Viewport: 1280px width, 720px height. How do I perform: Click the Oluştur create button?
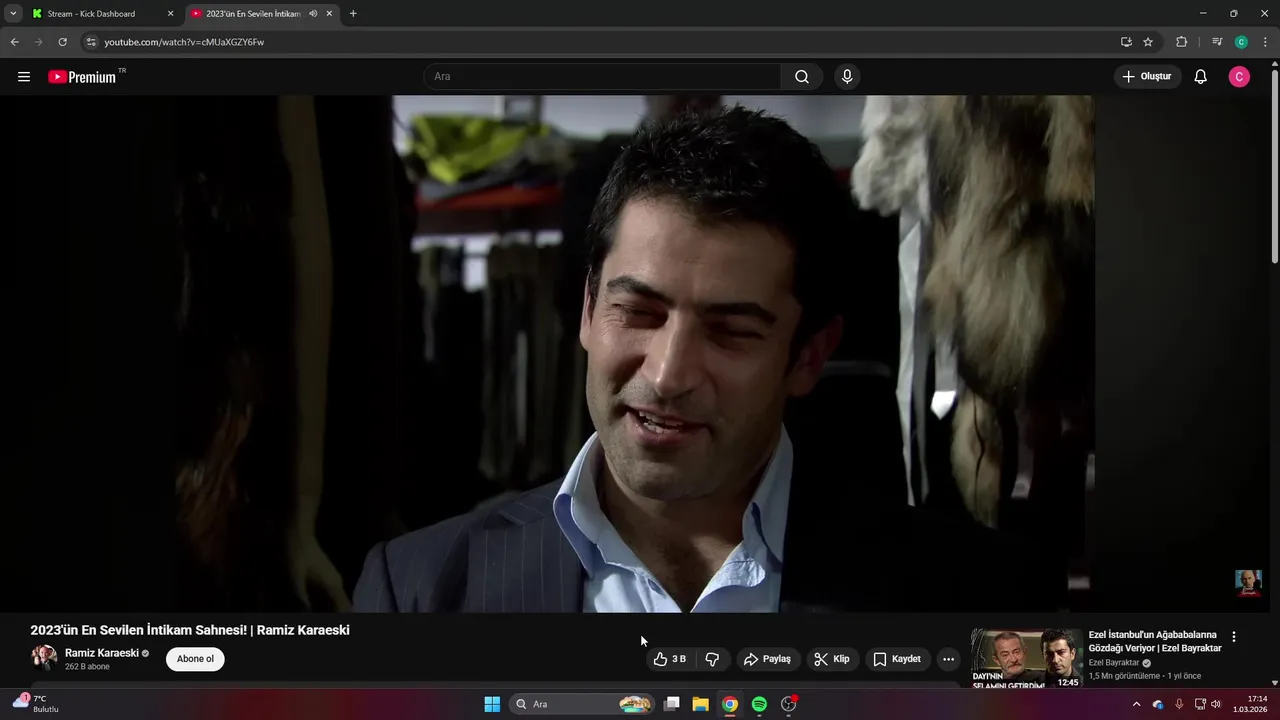pos(1148,77)
